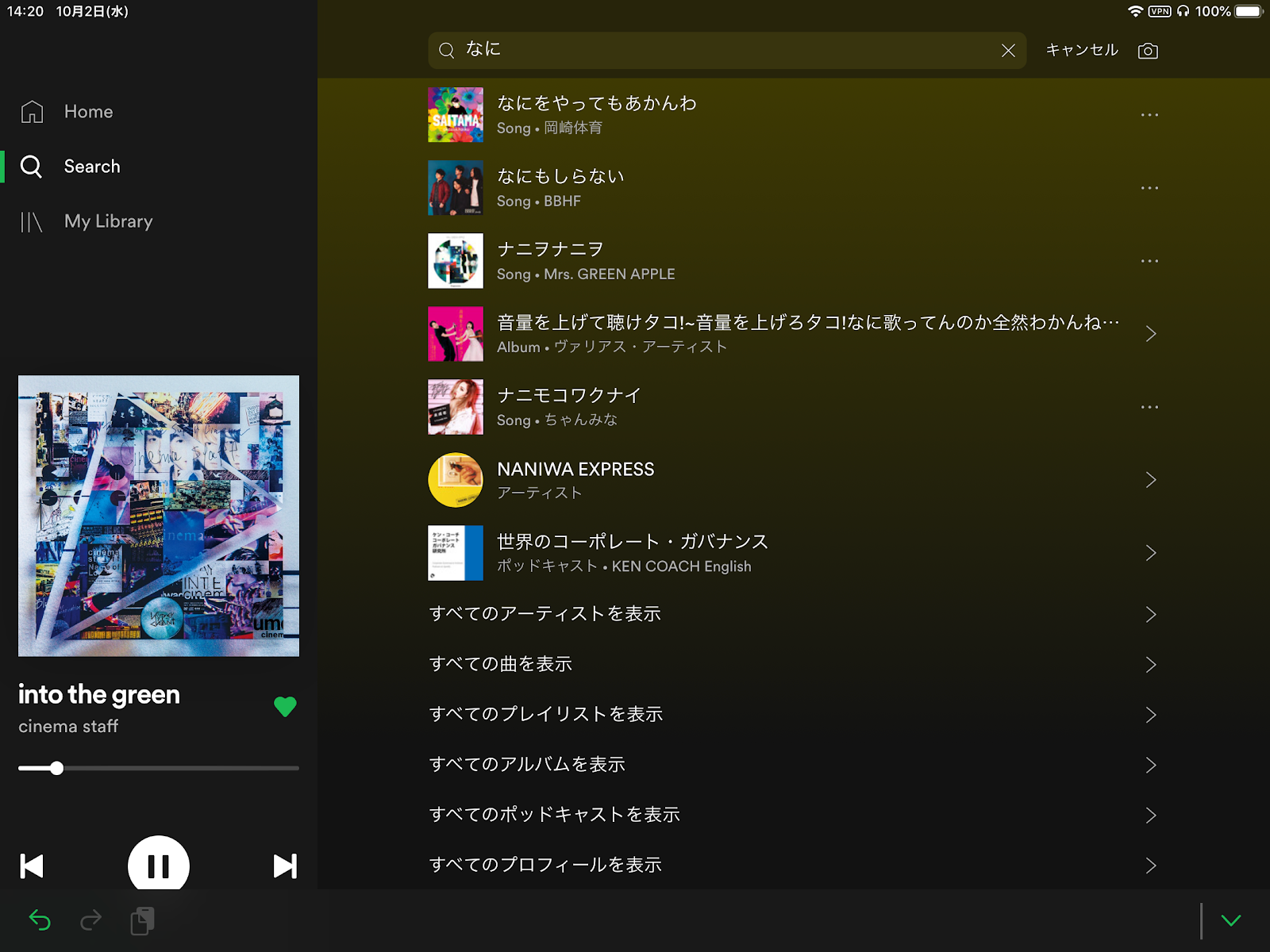Open the album 音量を上げて聴けタコ
This screenshot has width=1270, height=952.
coord(794,334)
